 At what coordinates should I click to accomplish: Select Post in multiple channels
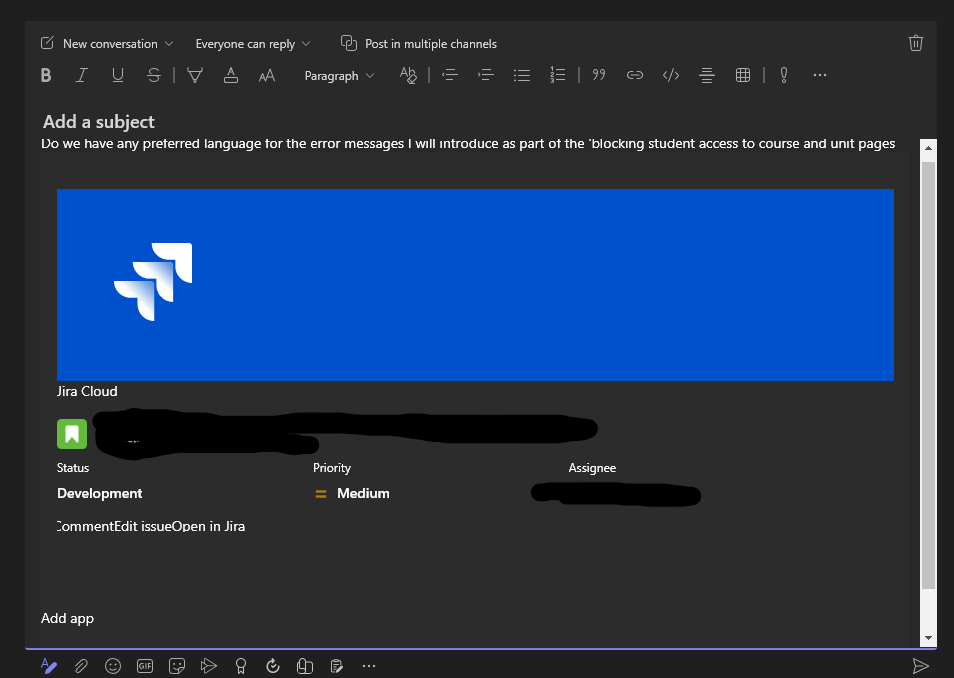419,43
